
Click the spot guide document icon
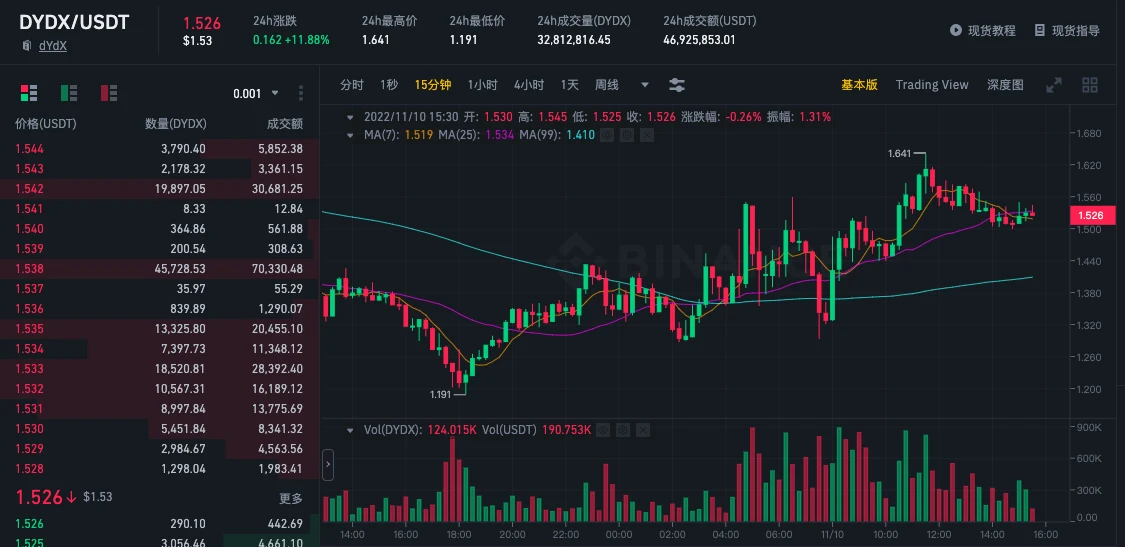(x=1040, y=30)
